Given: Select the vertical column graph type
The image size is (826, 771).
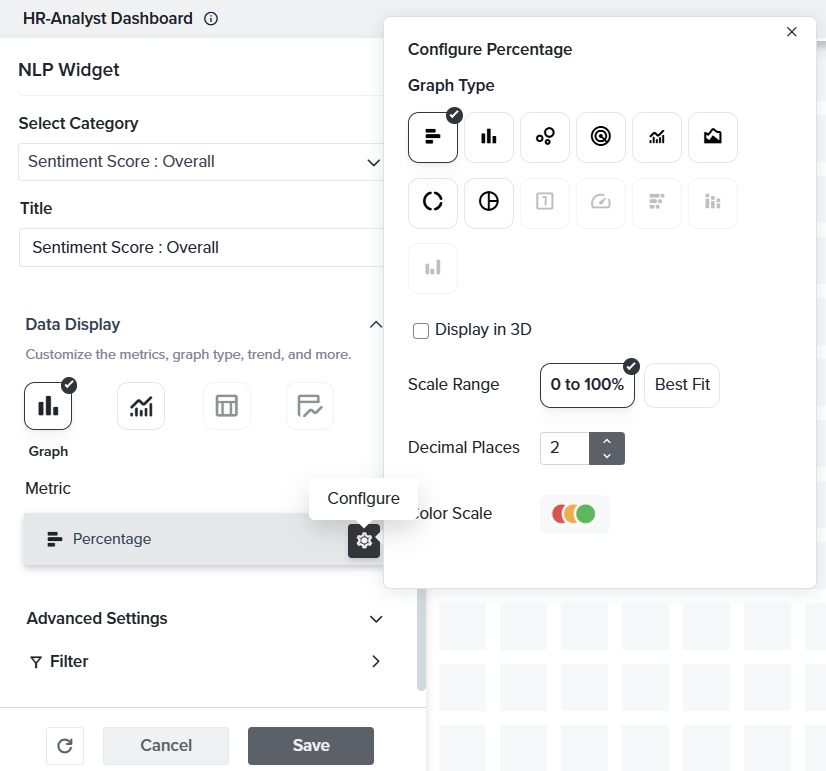Looking at the screenshot, I should (x=489, y=137).
